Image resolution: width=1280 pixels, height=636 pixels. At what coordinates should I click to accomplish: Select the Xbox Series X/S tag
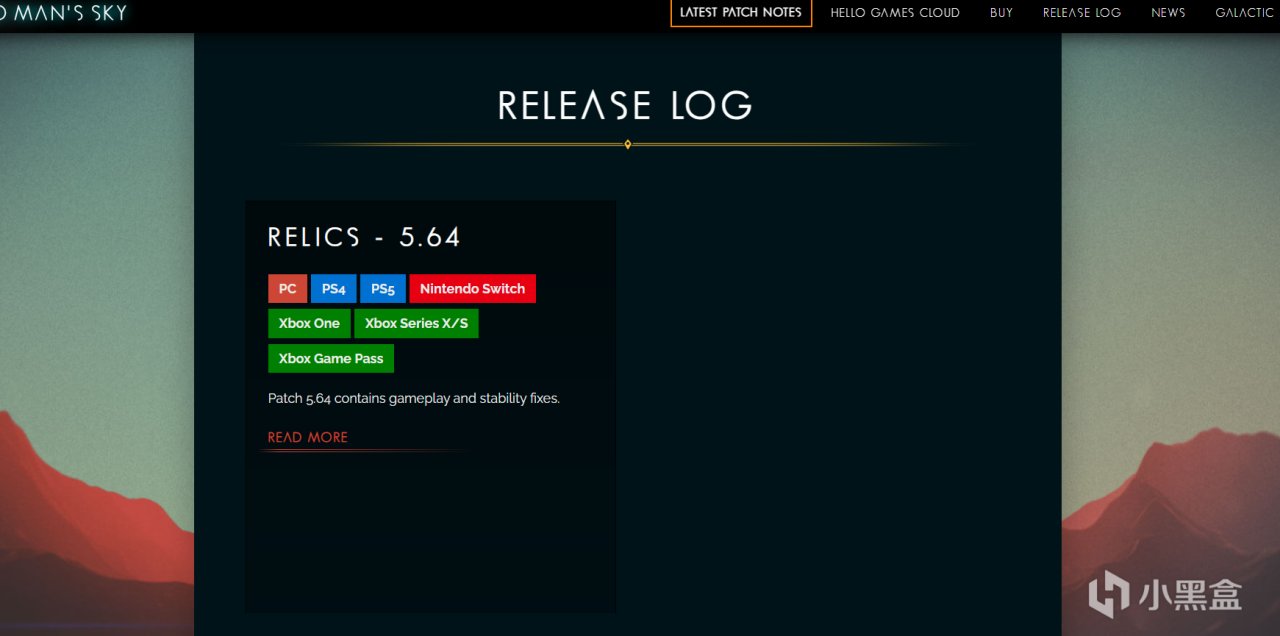(416, 324)
